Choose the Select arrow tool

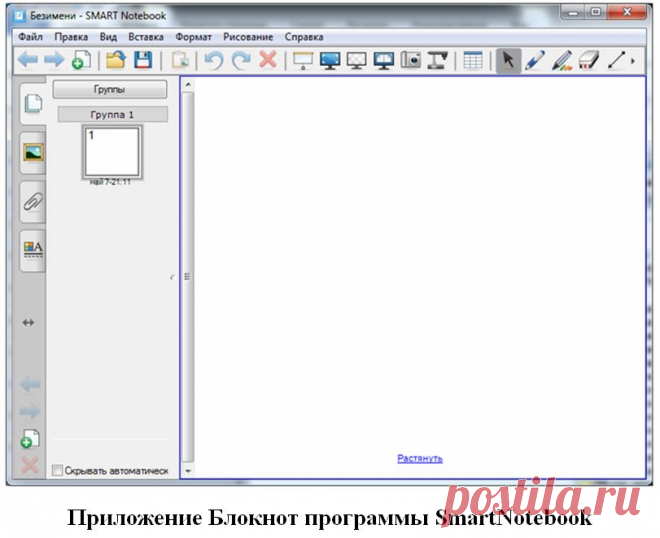pyautogui.click(x=508, y=60)
